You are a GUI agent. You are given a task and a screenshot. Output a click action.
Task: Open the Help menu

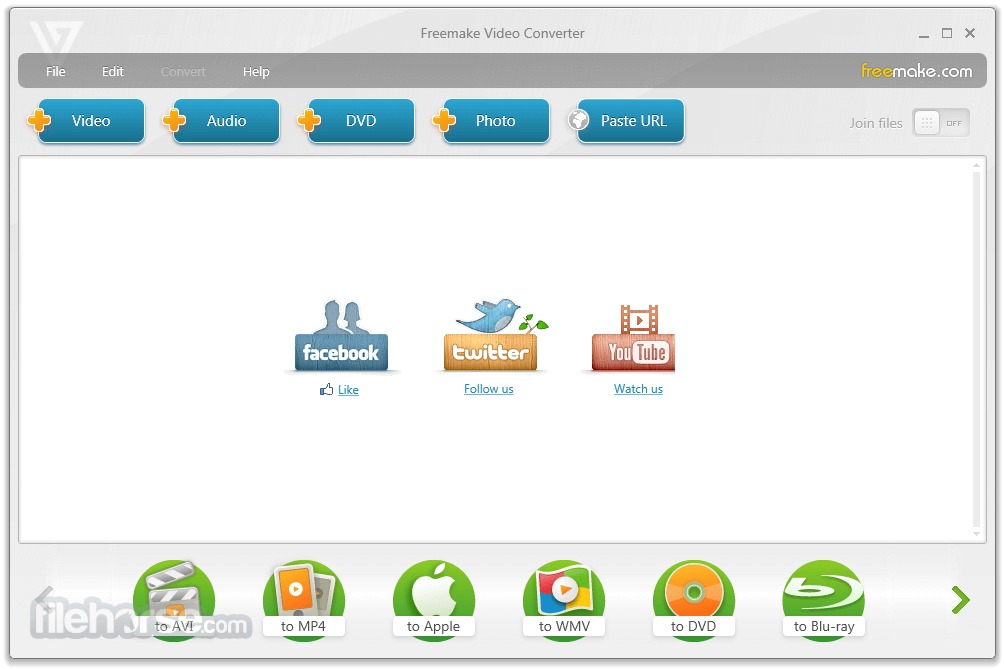[x=256, y=72]
